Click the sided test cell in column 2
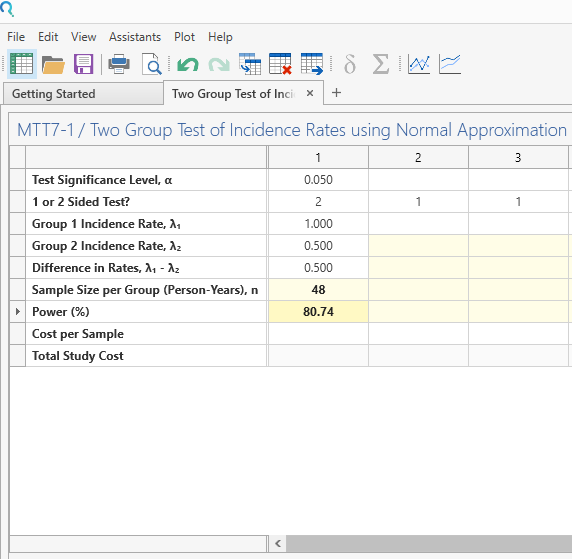The width and height of the screenshot is (572, 559). click(418, 202)
